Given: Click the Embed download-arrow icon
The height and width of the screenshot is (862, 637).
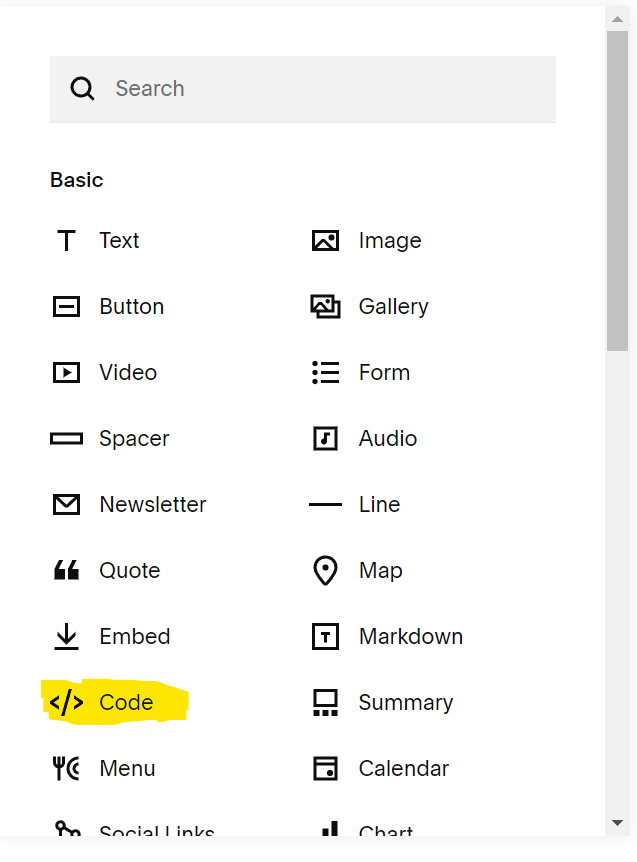Looking at the screenshot, I should coord(67,637).
